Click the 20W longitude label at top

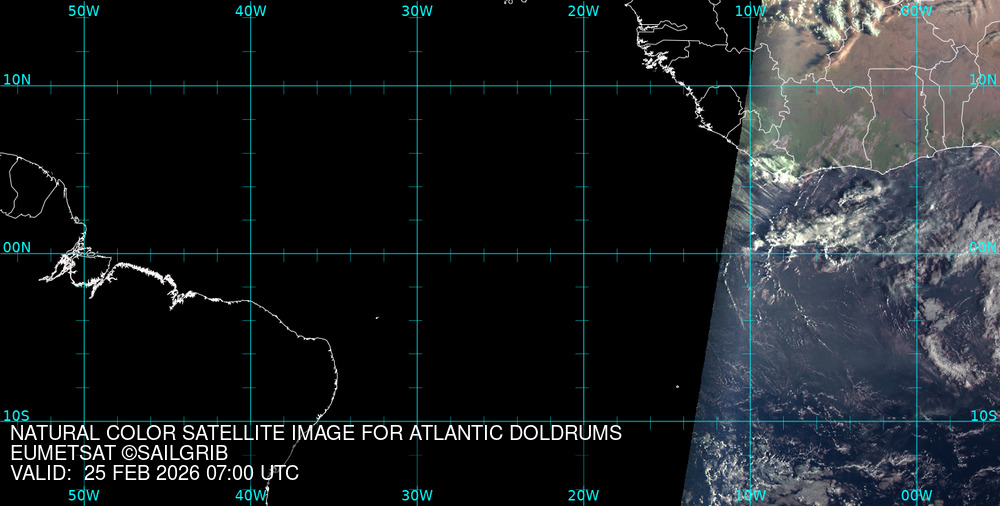point(583,11)
